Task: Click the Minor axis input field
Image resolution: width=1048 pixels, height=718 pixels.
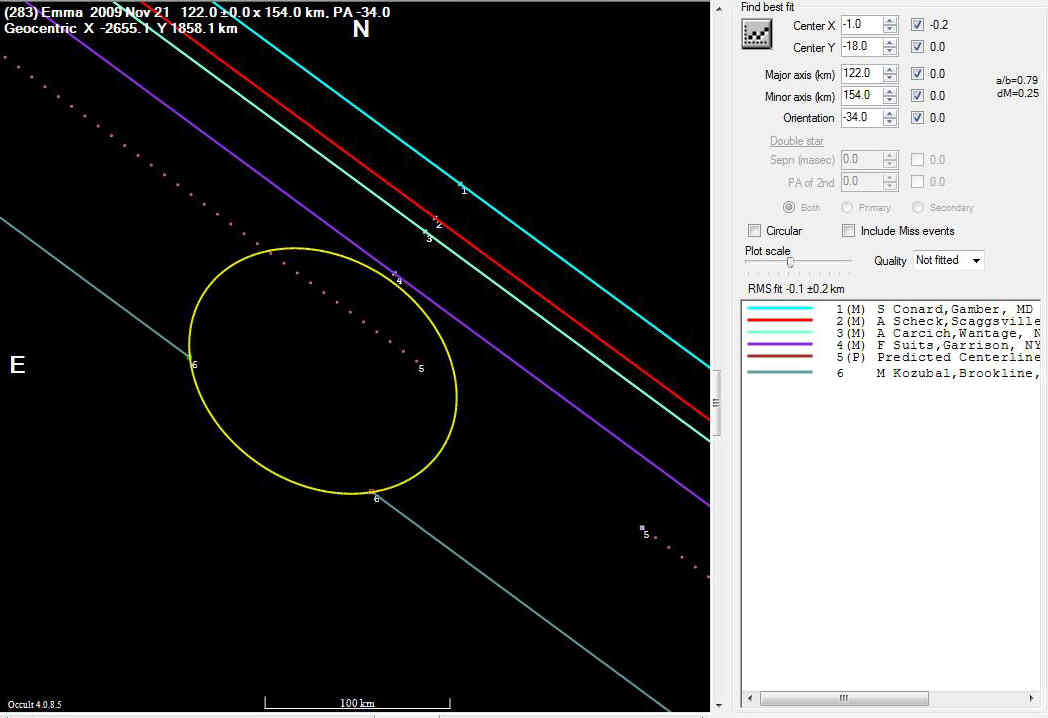Action: 860,96
